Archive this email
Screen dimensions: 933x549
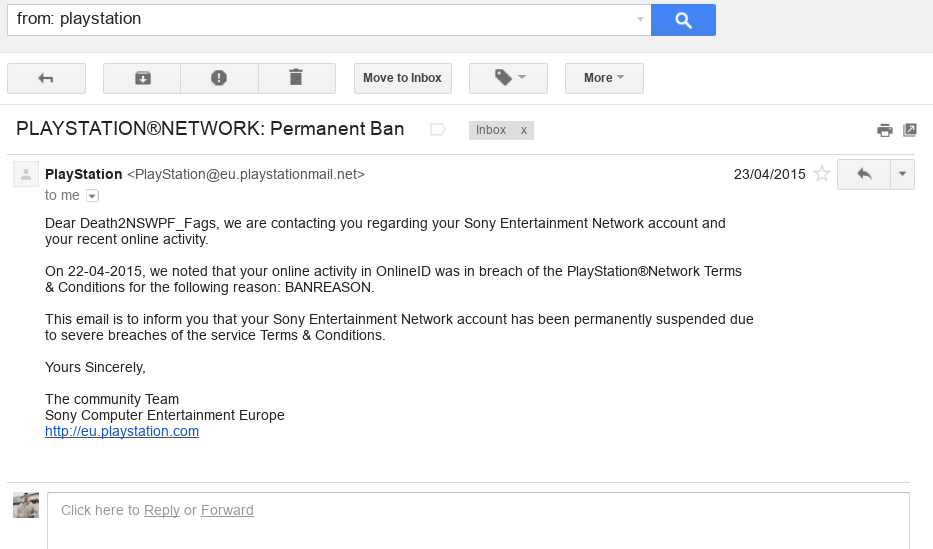(142, 79)
